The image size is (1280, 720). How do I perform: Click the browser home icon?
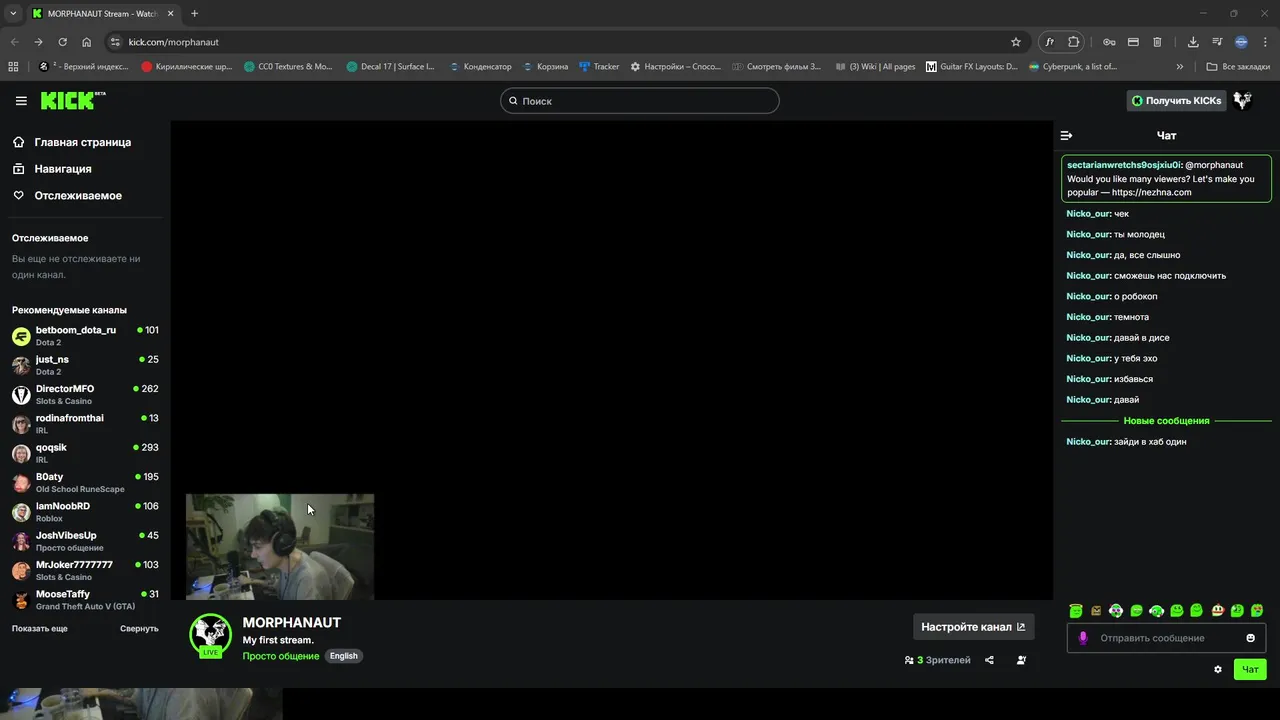[x=87, y=42]
